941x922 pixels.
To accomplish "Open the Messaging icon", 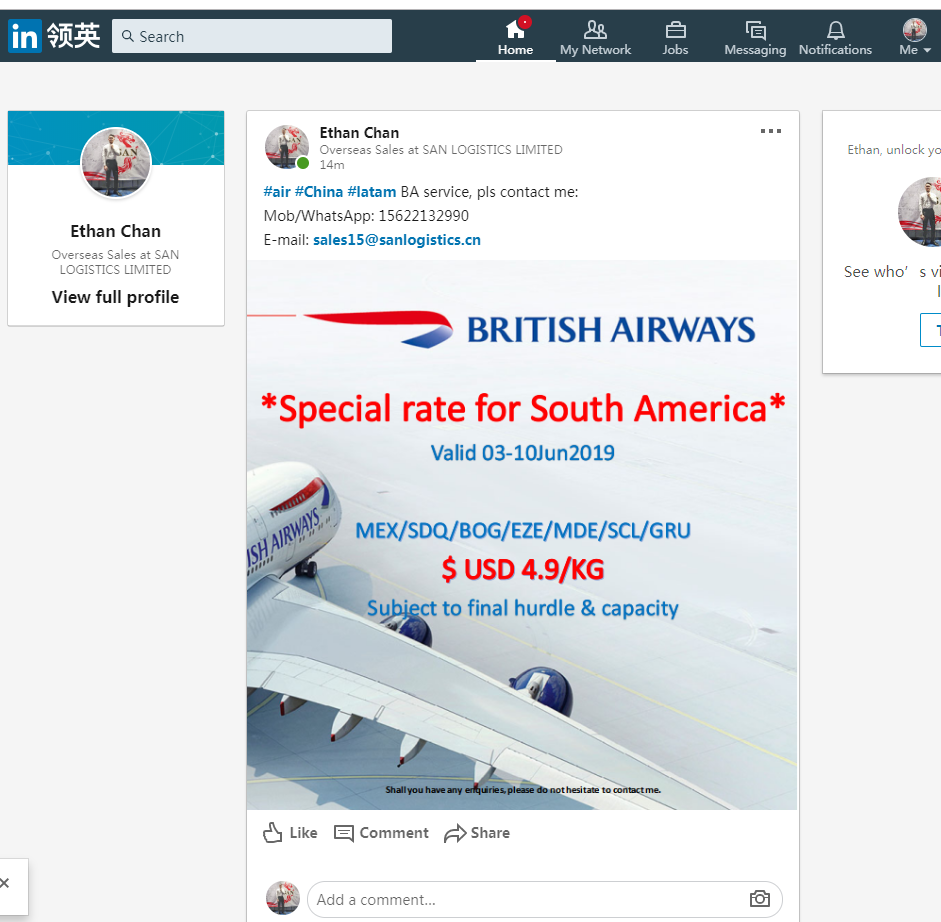I will pyautogui.click(x=755, y=37).
